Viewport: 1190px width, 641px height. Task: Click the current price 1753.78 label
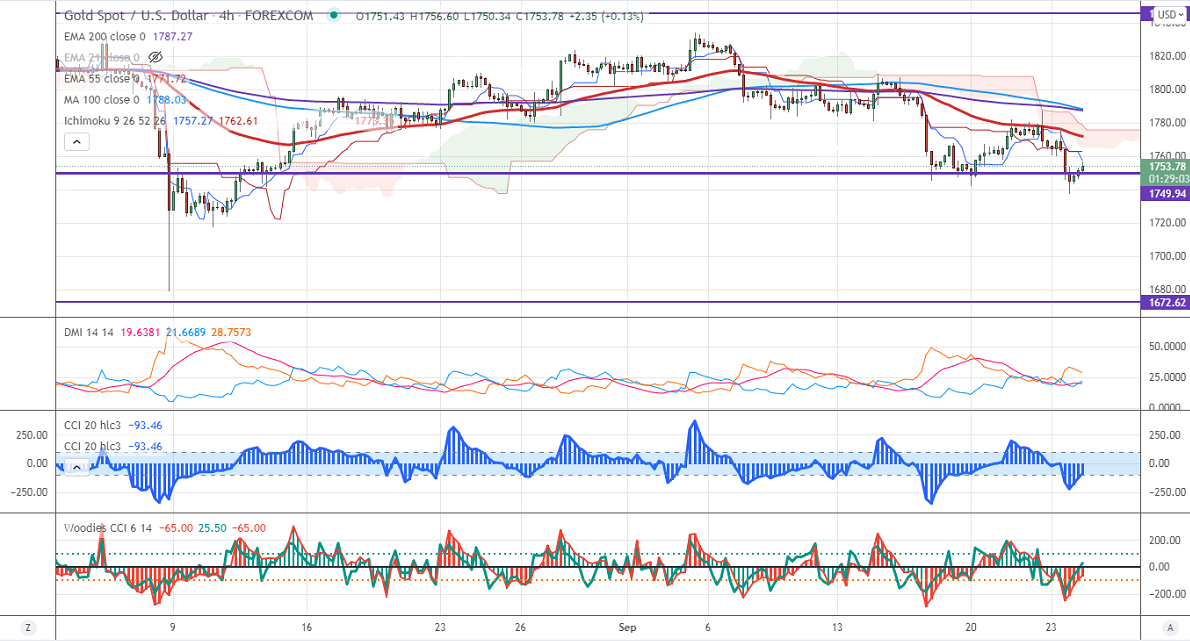(x=1164, y=166)
